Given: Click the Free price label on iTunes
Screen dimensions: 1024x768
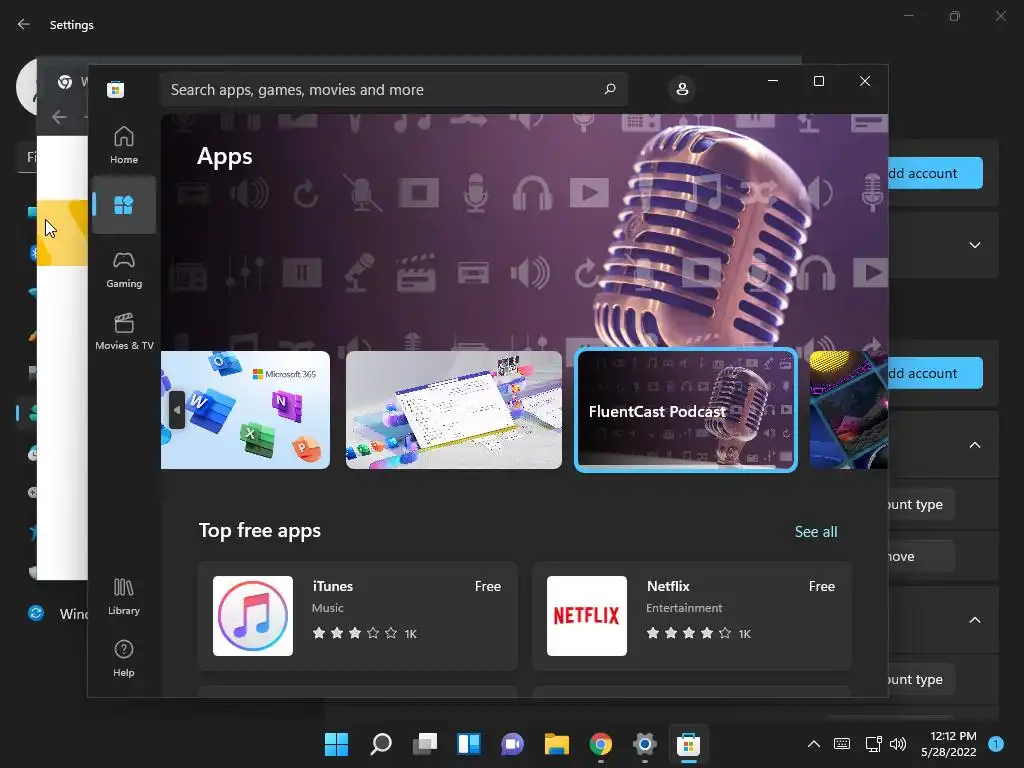Looking at the screenshot, I should point(487,586).
